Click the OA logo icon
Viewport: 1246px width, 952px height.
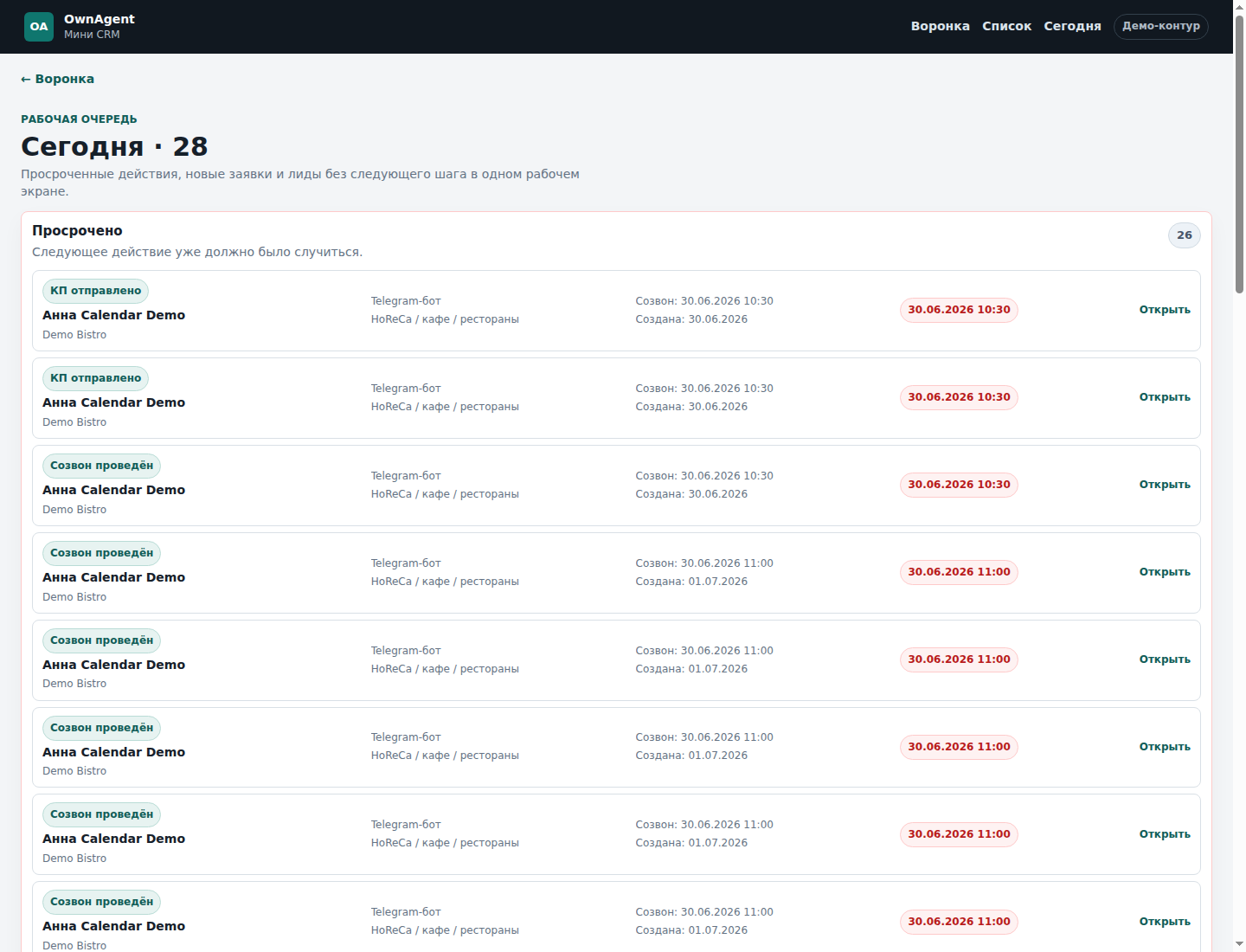coord(39,27)
